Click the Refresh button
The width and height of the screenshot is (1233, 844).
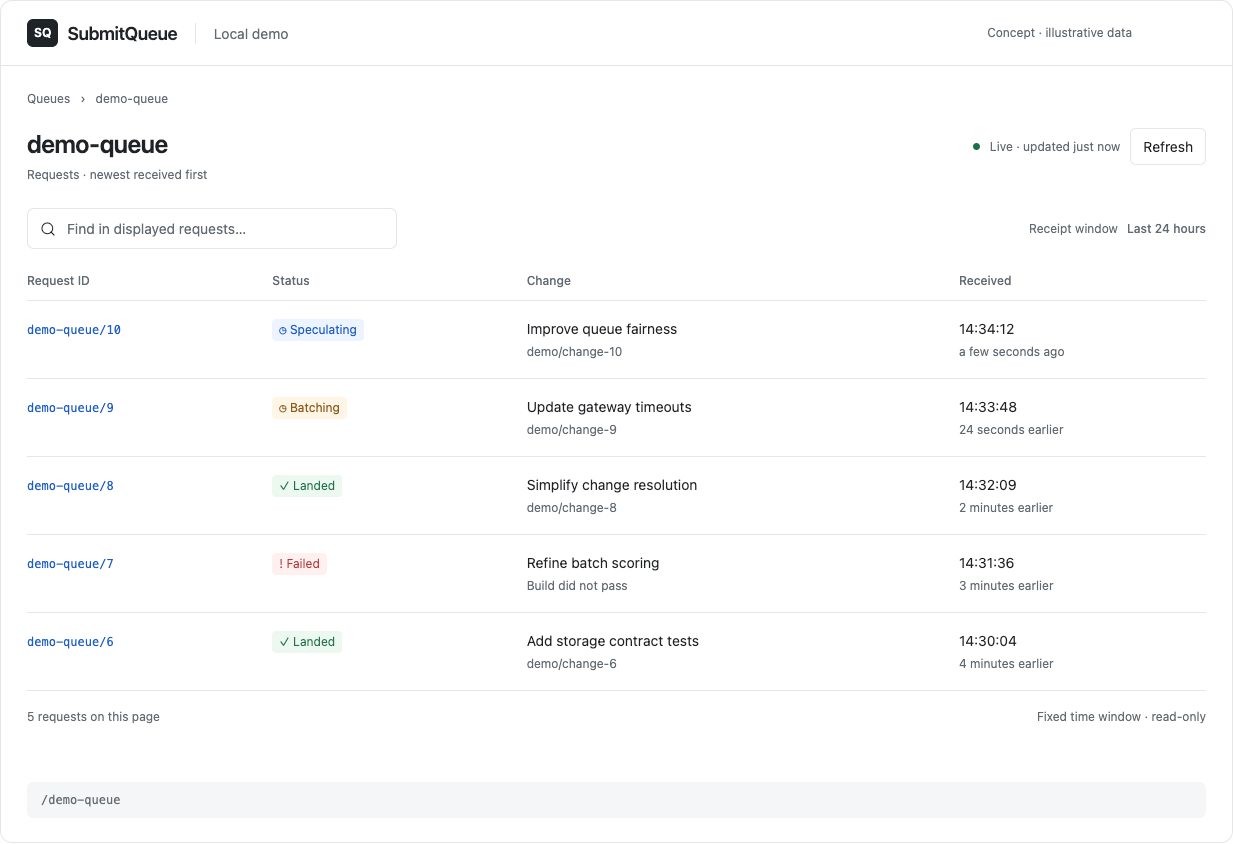[x=1168, y=147]
